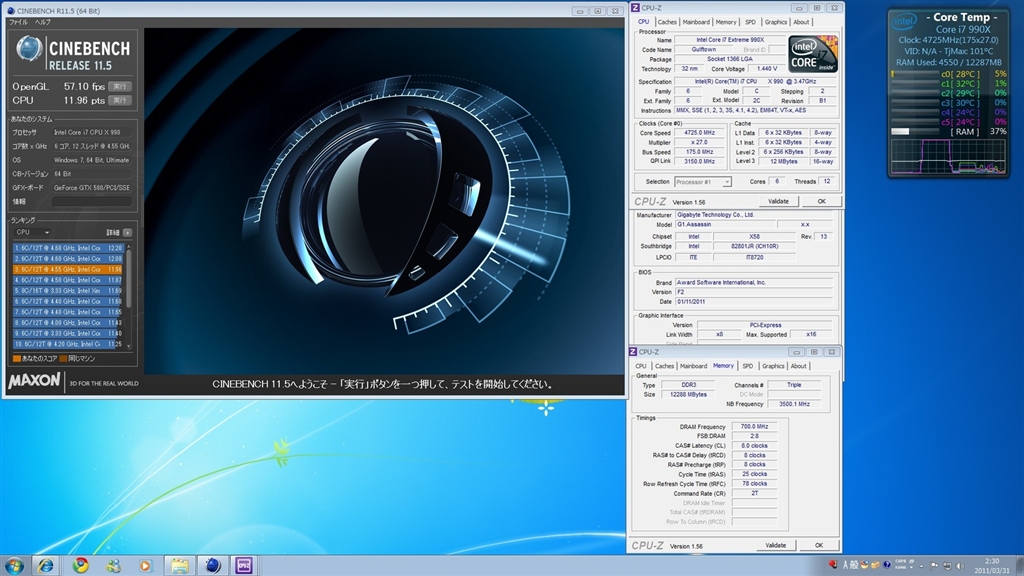This screenshot has height=576, width=1024.
Task: Click the ranking details arrow button
Action: click(127, 232)
